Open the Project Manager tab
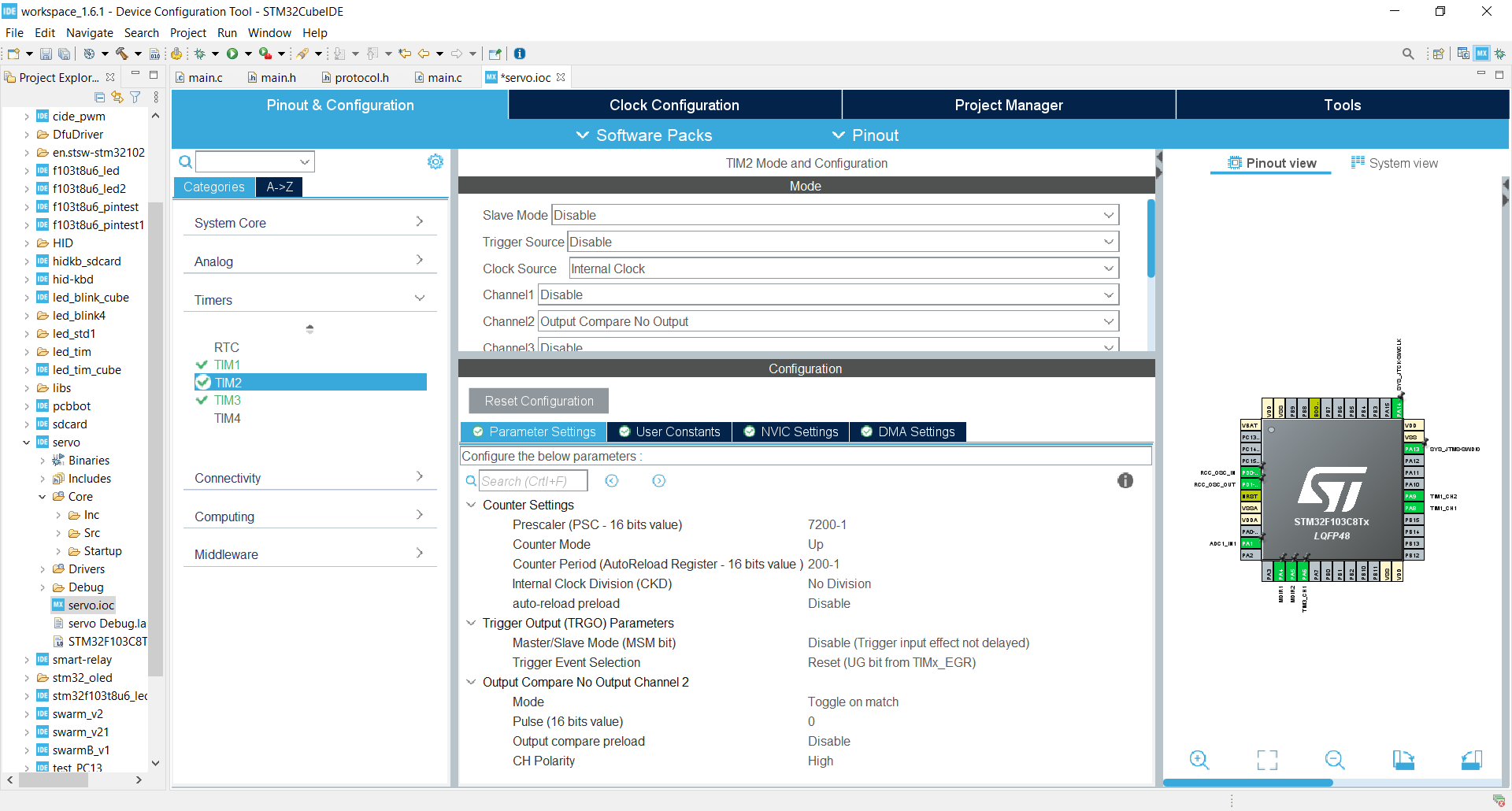Image resolution: width=1512 pixels, height=811 pixels. click(x=1009, y=105)
